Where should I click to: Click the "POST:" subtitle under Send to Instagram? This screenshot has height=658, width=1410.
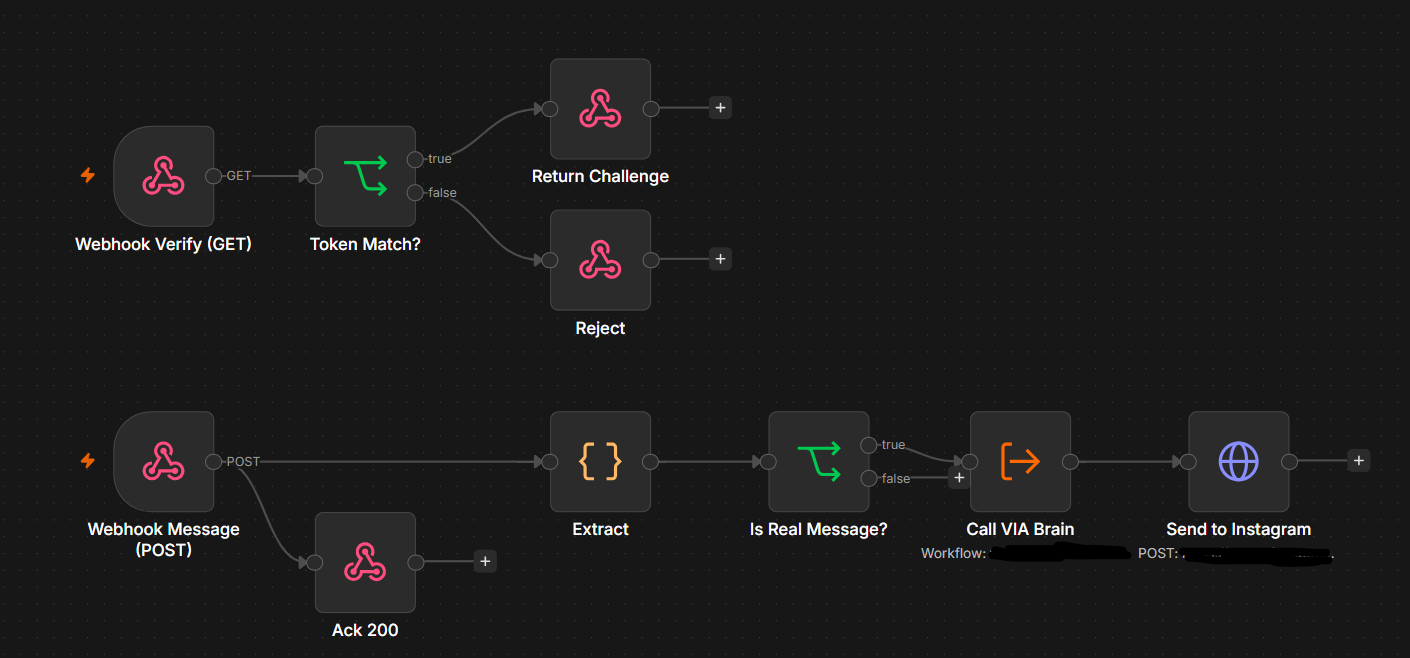point(1158,553)
